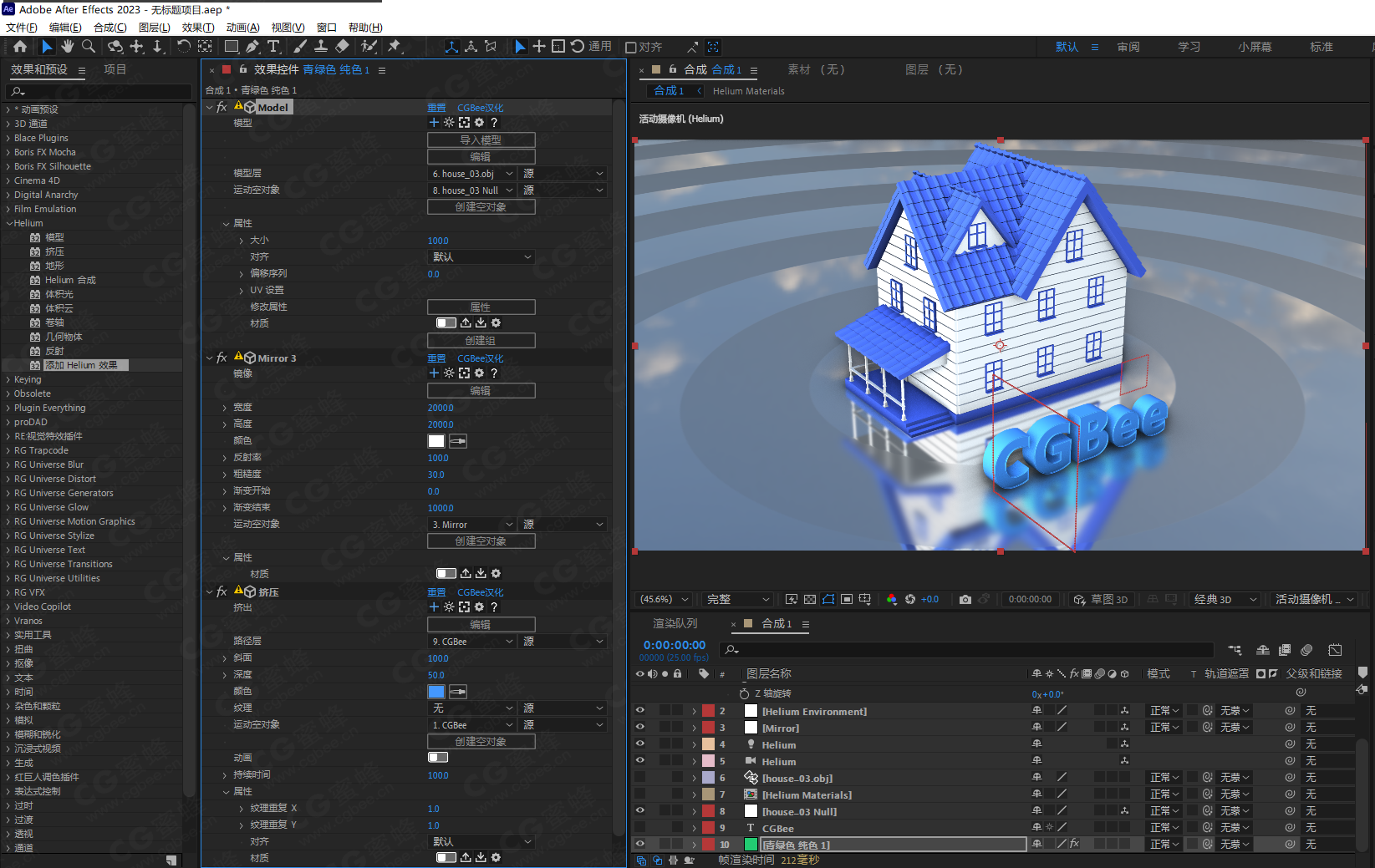Image resolution: width=1375 pixels, height=868 pixels.
Task: Enable the frame blending timeline icon
Action: 1285,650
